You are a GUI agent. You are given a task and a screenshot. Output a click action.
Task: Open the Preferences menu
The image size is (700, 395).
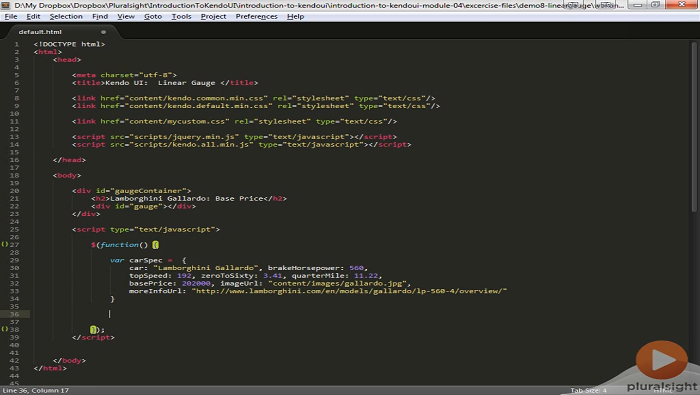(256, 17)
